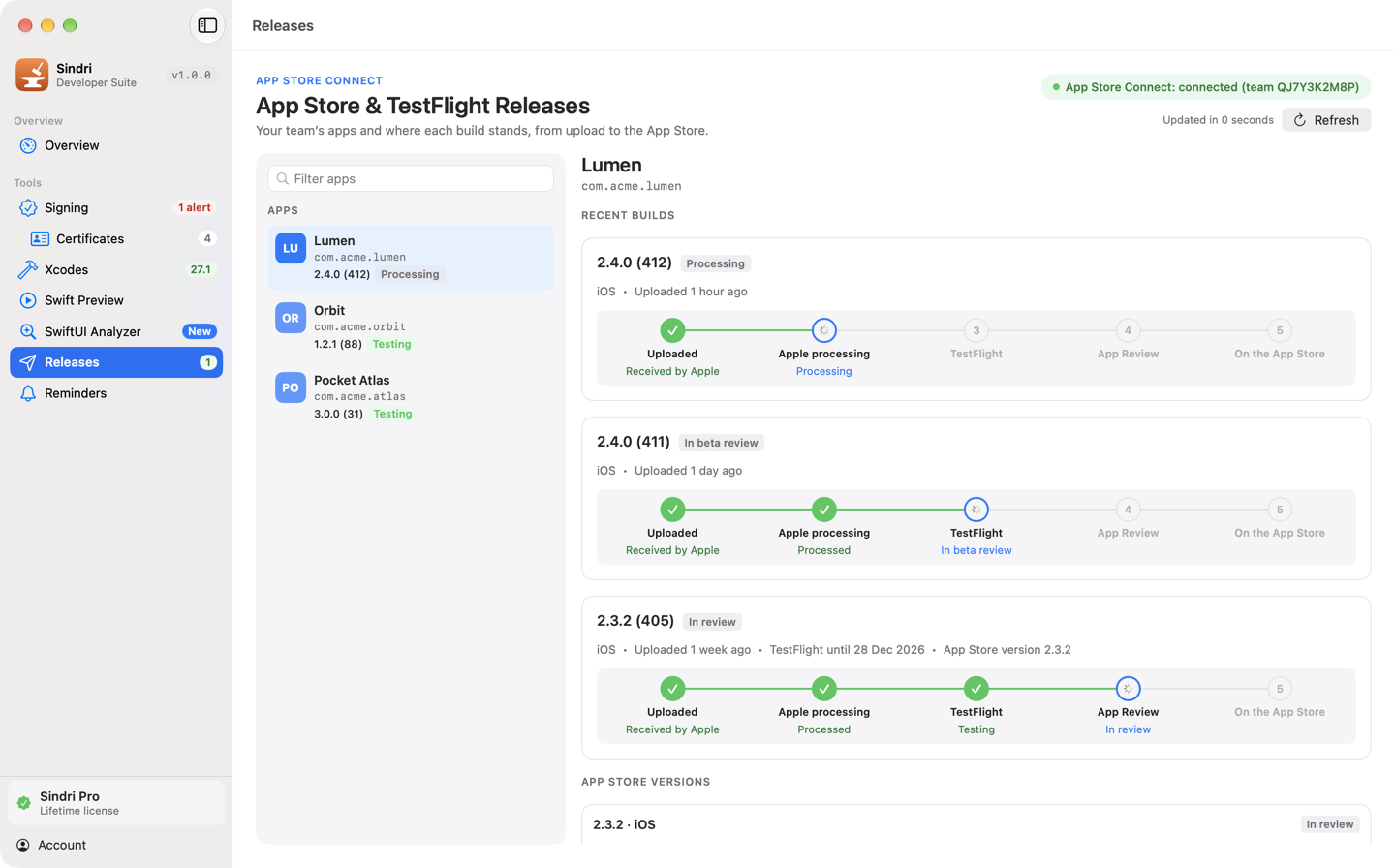Click the PO avatar for Pocket Atlas
Viewport: 1395px width, 868px height.
[291, 387]
